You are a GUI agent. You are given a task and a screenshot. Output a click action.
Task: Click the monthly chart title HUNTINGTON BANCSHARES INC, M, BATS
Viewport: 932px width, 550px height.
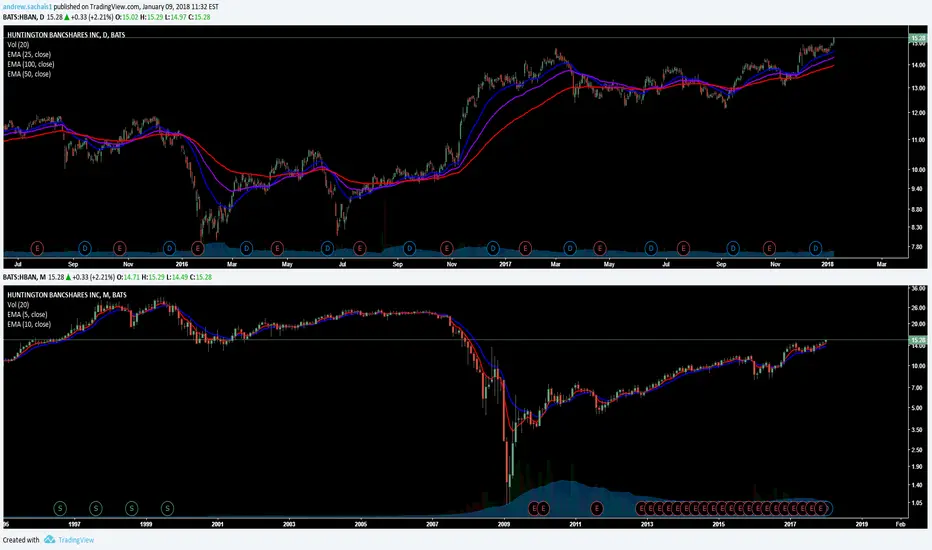[x=67, y=294]
